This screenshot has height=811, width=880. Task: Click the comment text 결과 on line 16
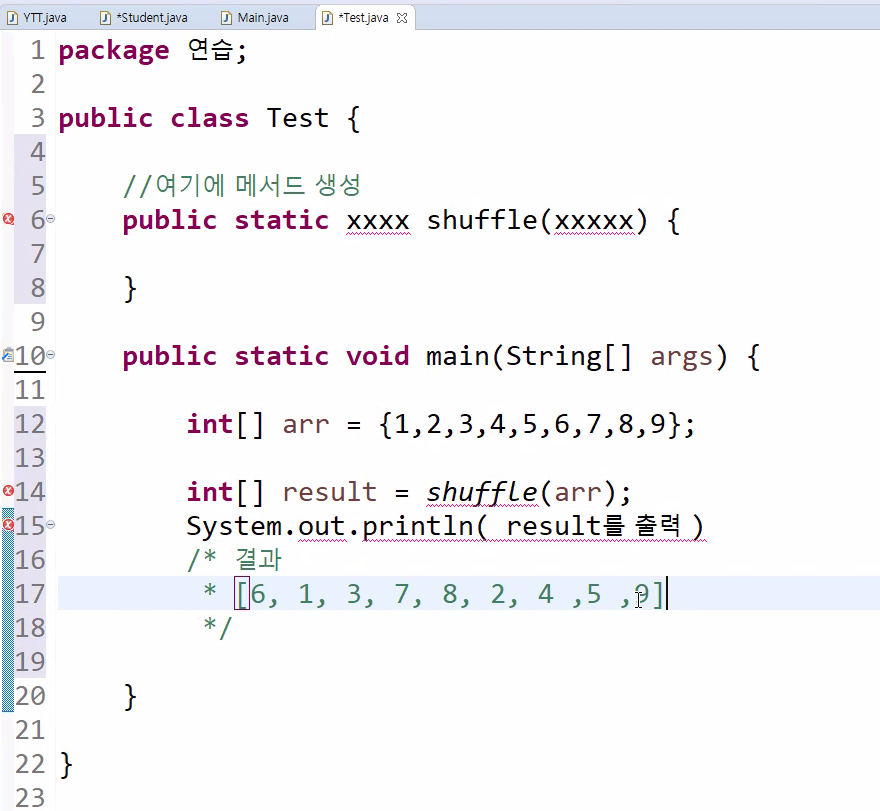point(258,560)
